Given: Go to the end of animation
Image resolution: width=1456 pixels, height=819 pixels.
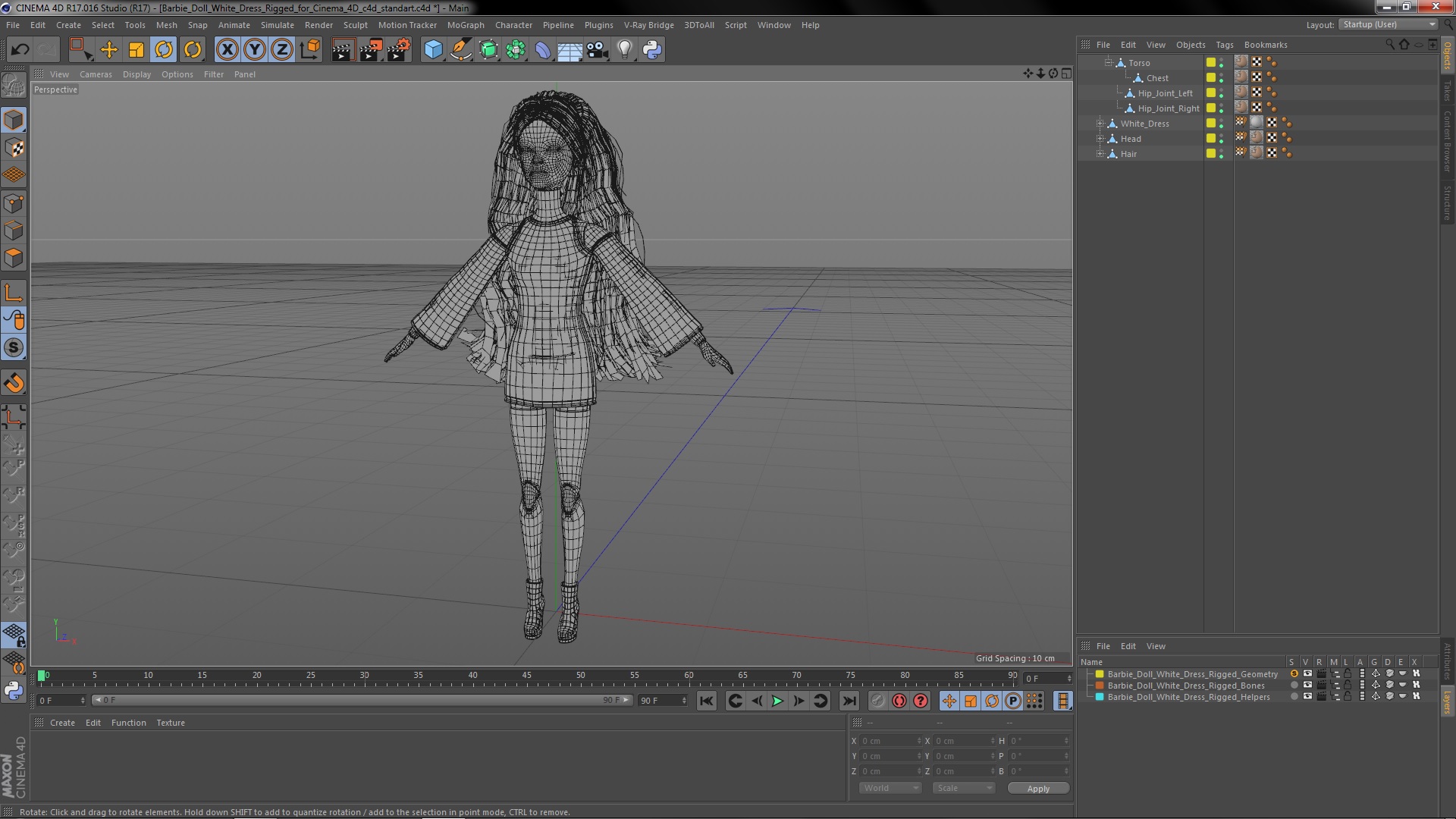Looking at the screenshot, I should [x=849, y=701].
